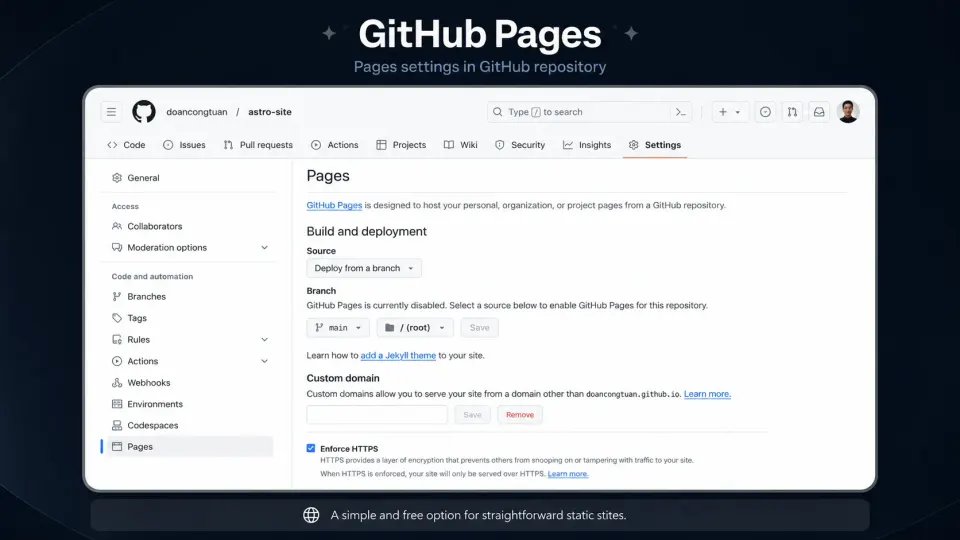
Task: Open the Insights tab
Action: pyautogui.click(x=587, y=145)
